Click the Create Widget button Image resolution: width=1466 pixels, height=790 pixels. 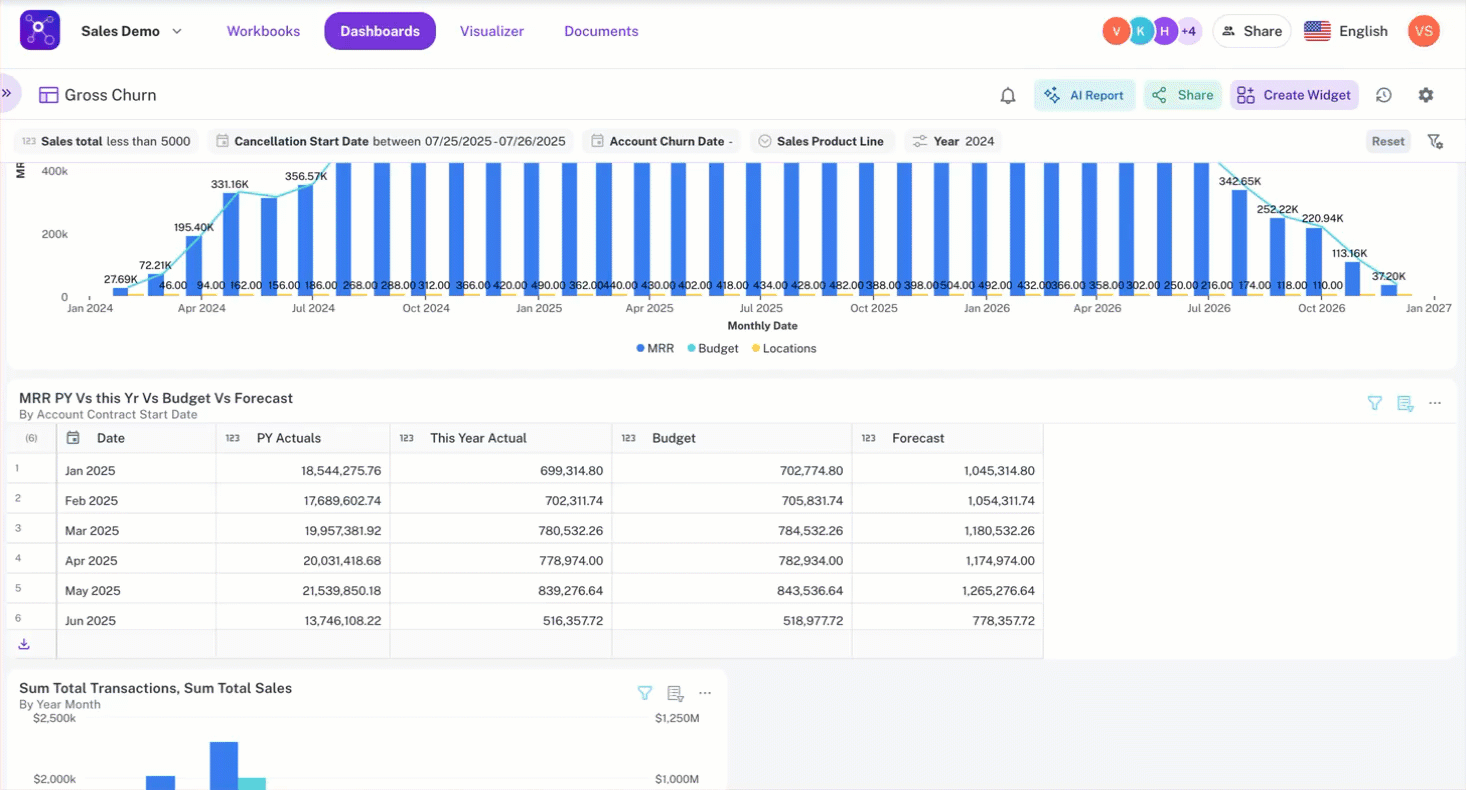click(x=1294, y=95)
